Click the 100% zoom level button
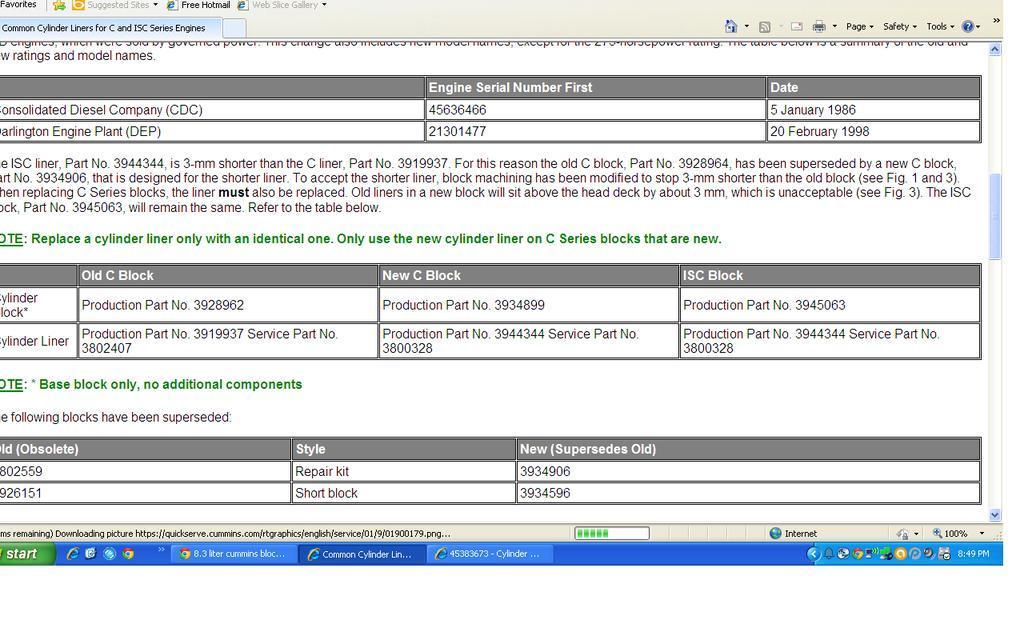The height and width of the screenshot is (640, 1024). [950, 534]
